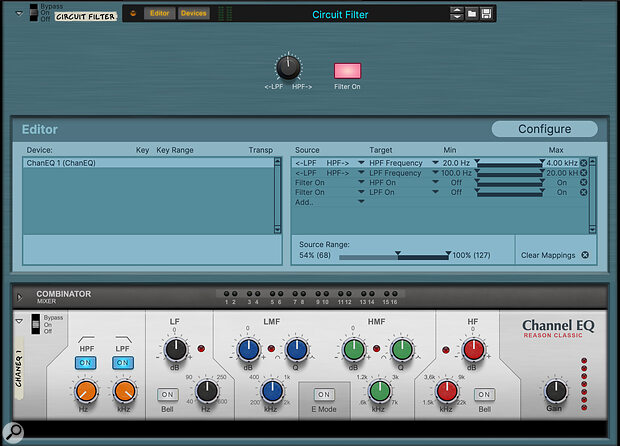The width and height of the screenshot is (620, 446).
Task: Open HPF Frequency target dropdown
Action: click(x=435, y=163)
